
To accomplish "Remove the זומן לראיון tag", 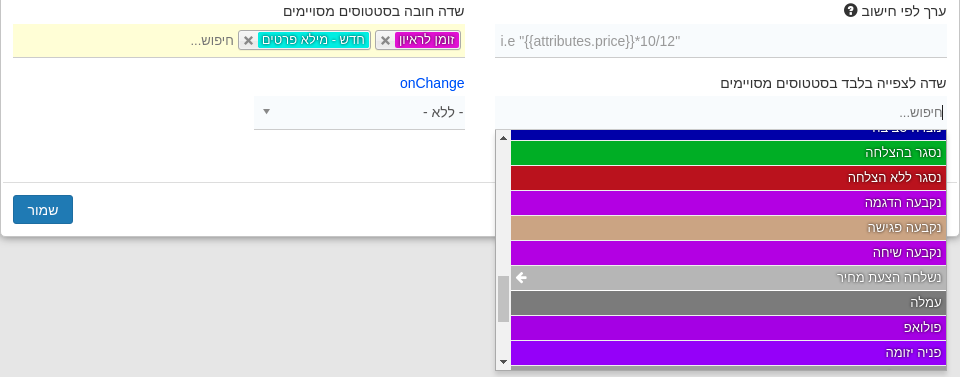I will pyautogui.click(x=385, y=40).
